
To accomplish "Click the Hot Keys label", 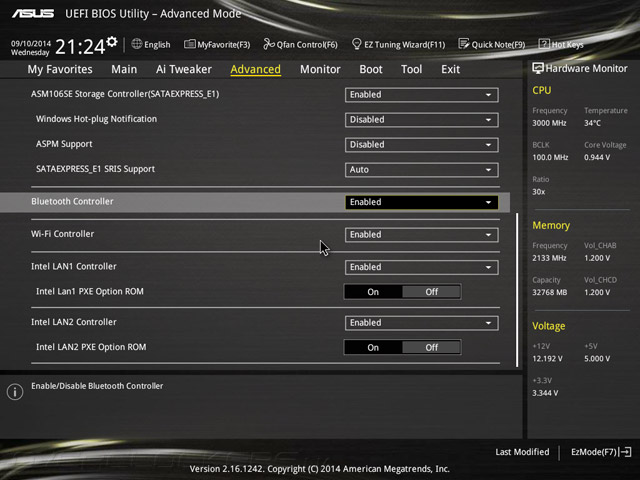I will [567, 44].
